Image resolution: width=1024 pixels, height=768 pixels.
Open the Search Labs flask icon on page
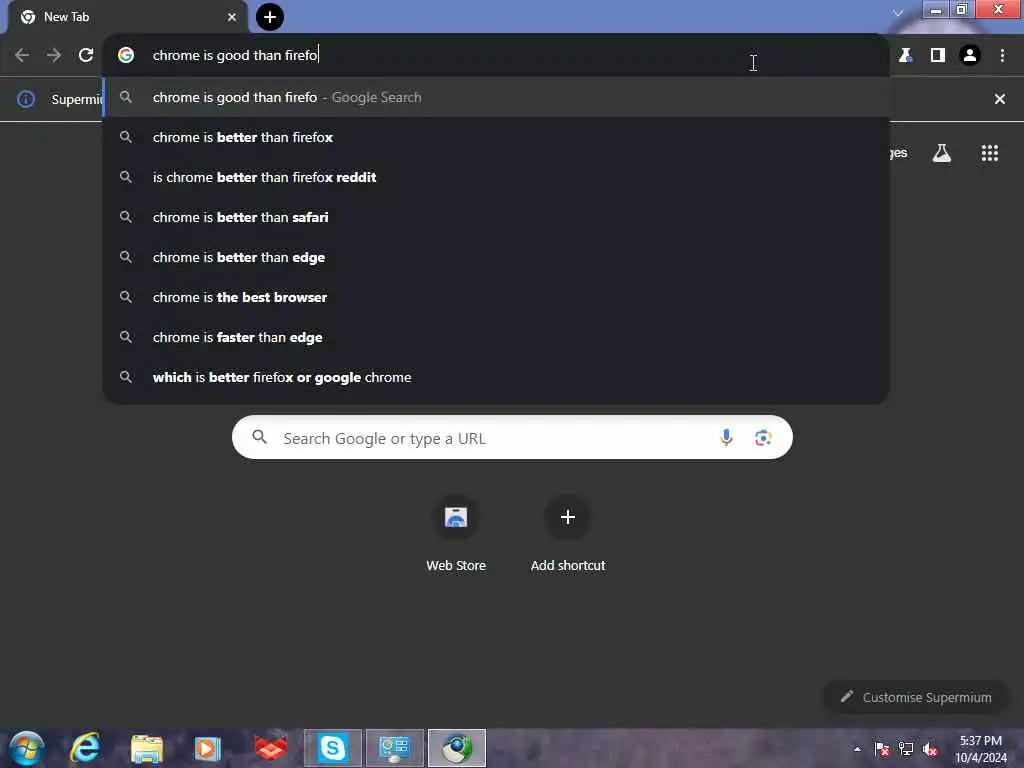coord(942,153)
